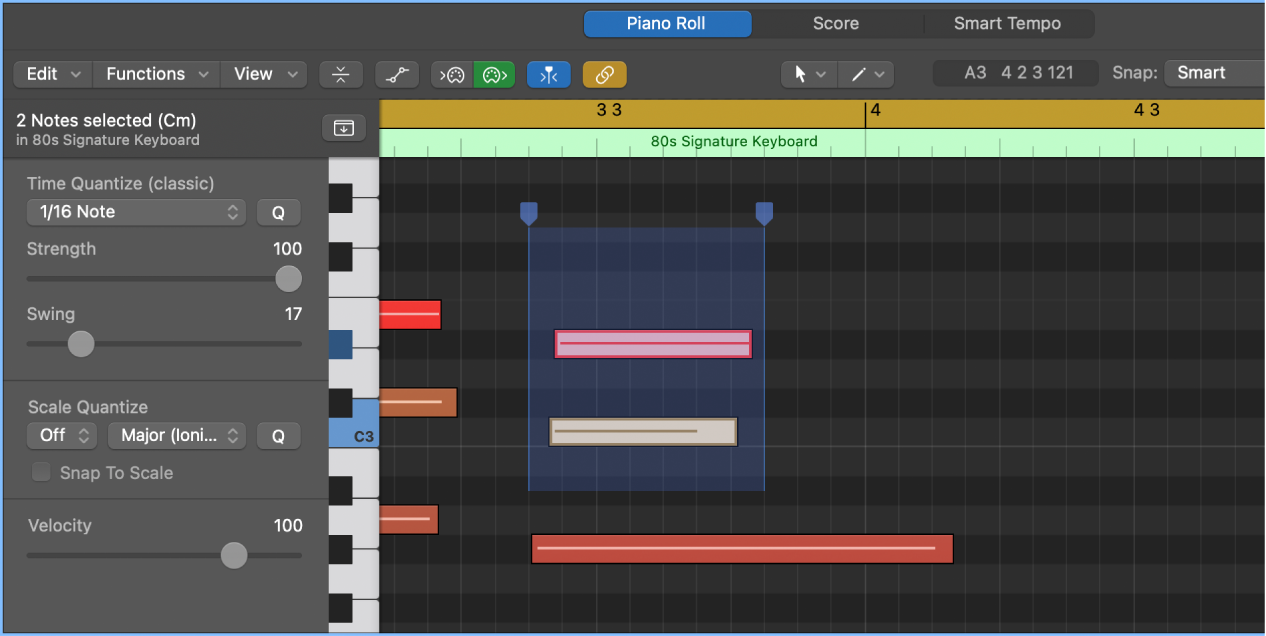Click the inspector down-arrow icon
Image resolution: width=1266 pixels, height=636 pixels.
343,127
